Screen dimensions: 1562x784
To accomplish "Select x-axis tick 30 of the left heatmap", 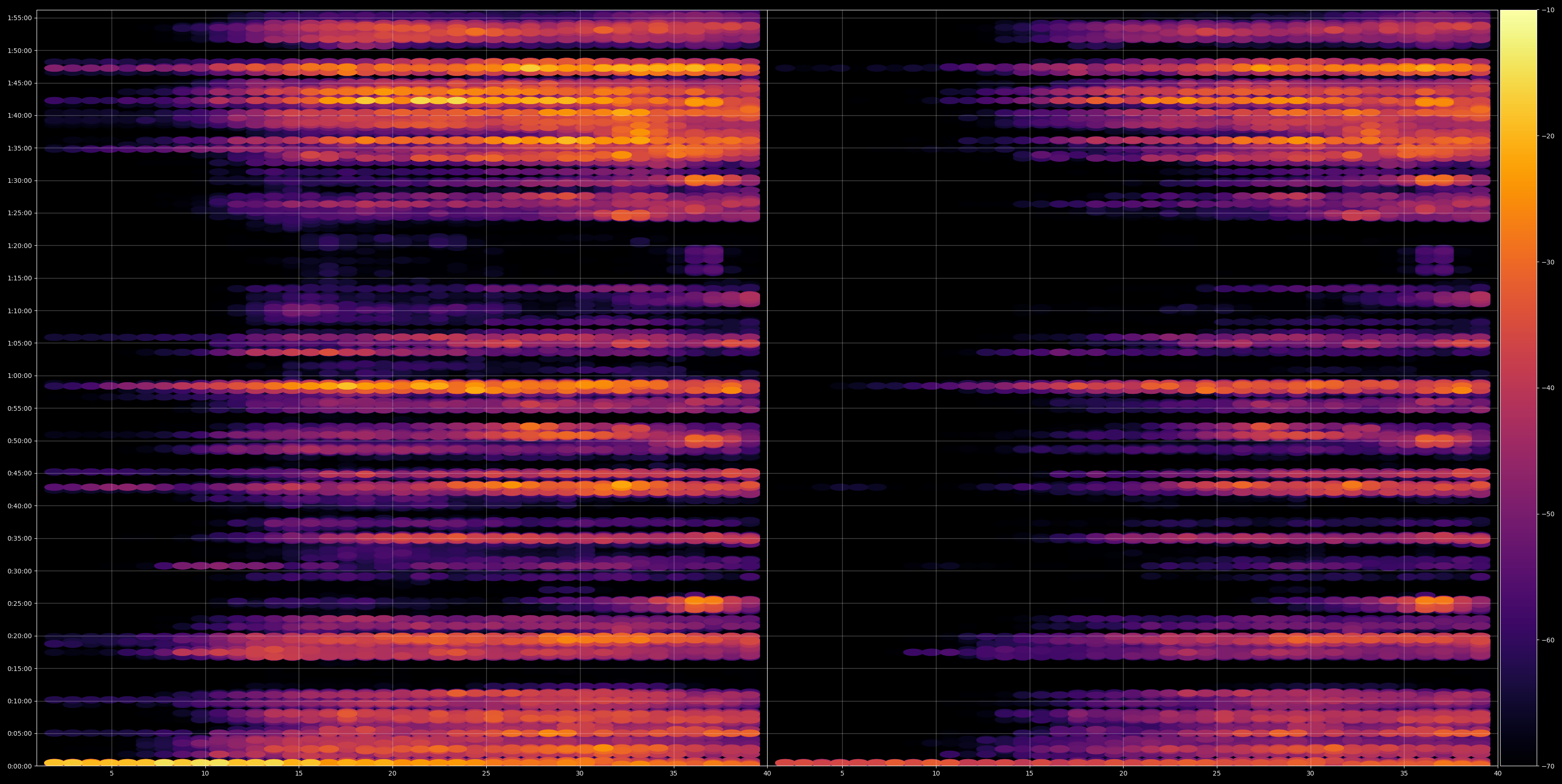I will pos(580,774).
